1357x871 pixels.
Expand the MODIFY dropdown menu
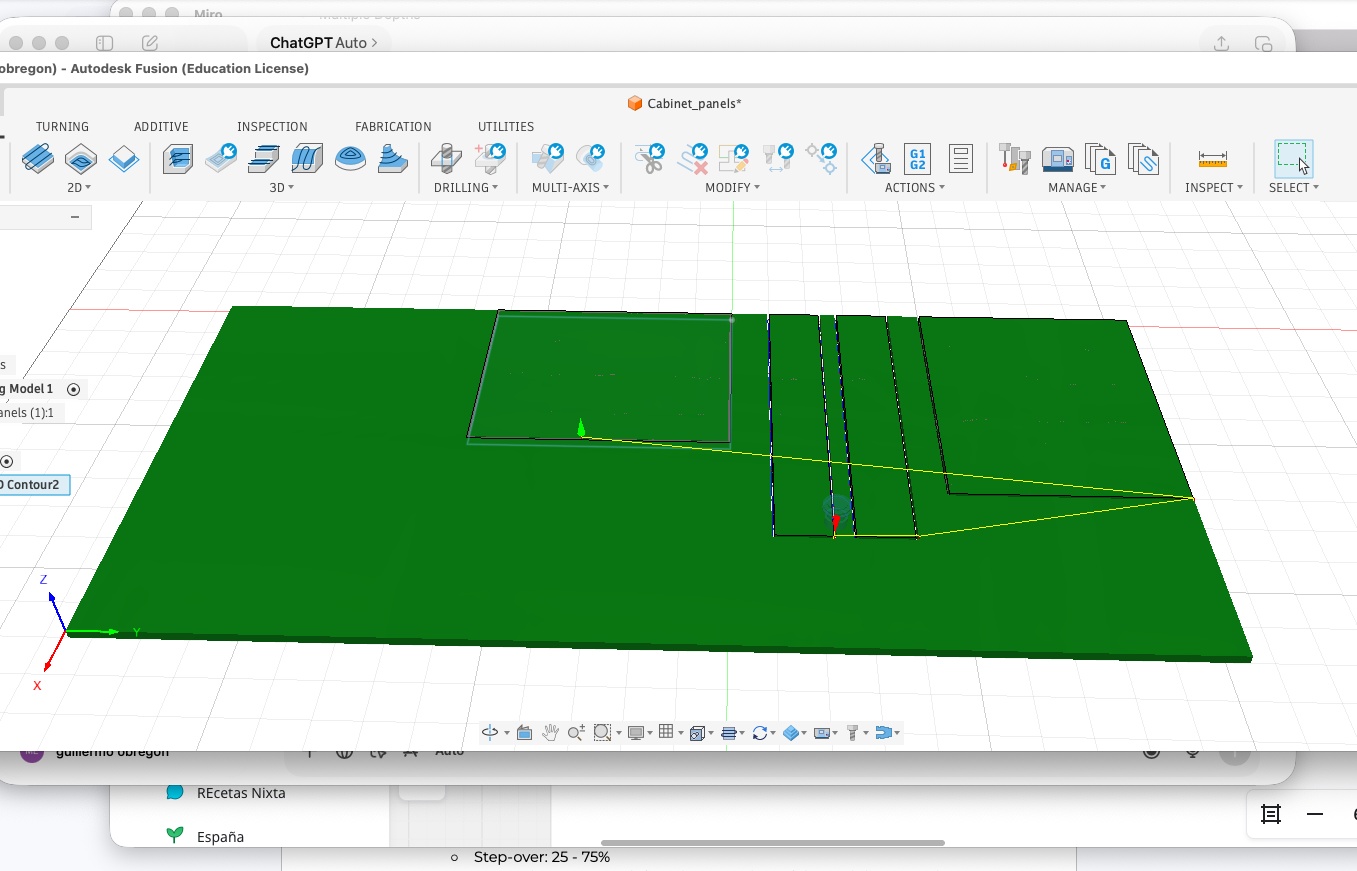732,187
